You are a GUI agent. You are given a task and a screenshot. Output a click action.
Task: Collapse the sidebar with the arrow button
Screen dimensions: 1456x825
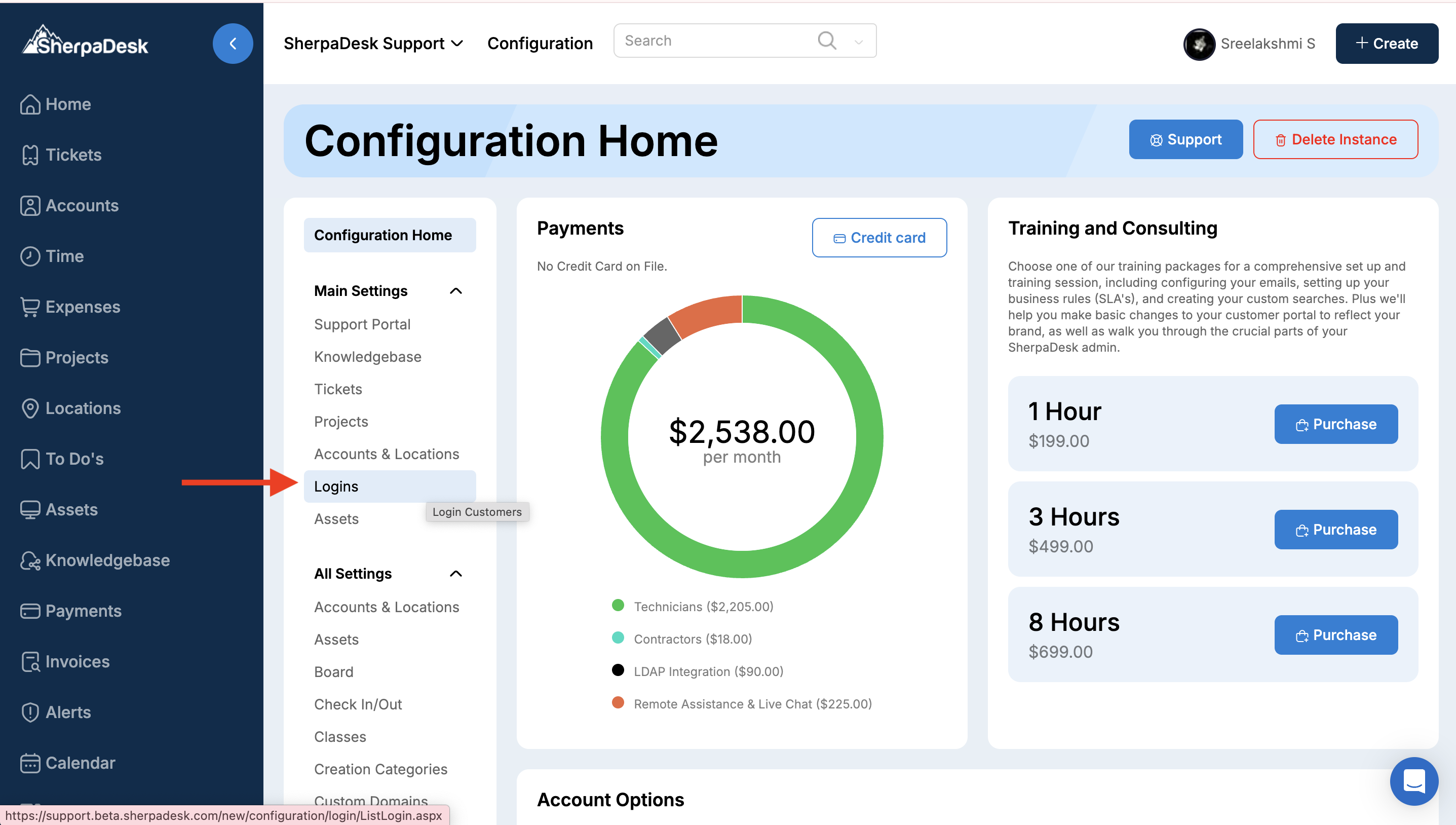point(233,44)
